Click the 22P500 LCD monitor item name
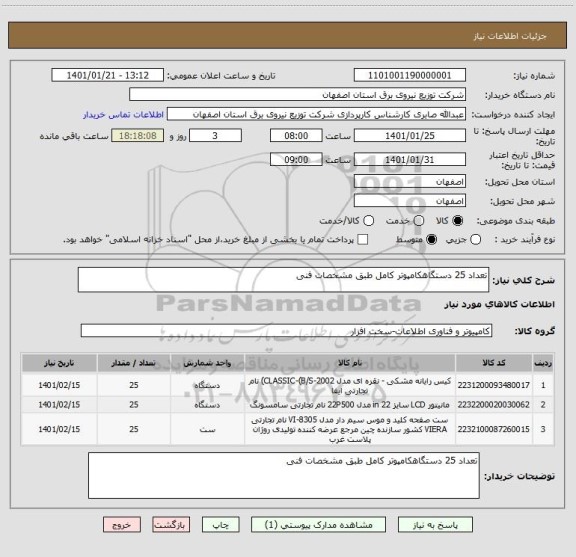Screen dimensions: 576x557 [x=350, y=405]
